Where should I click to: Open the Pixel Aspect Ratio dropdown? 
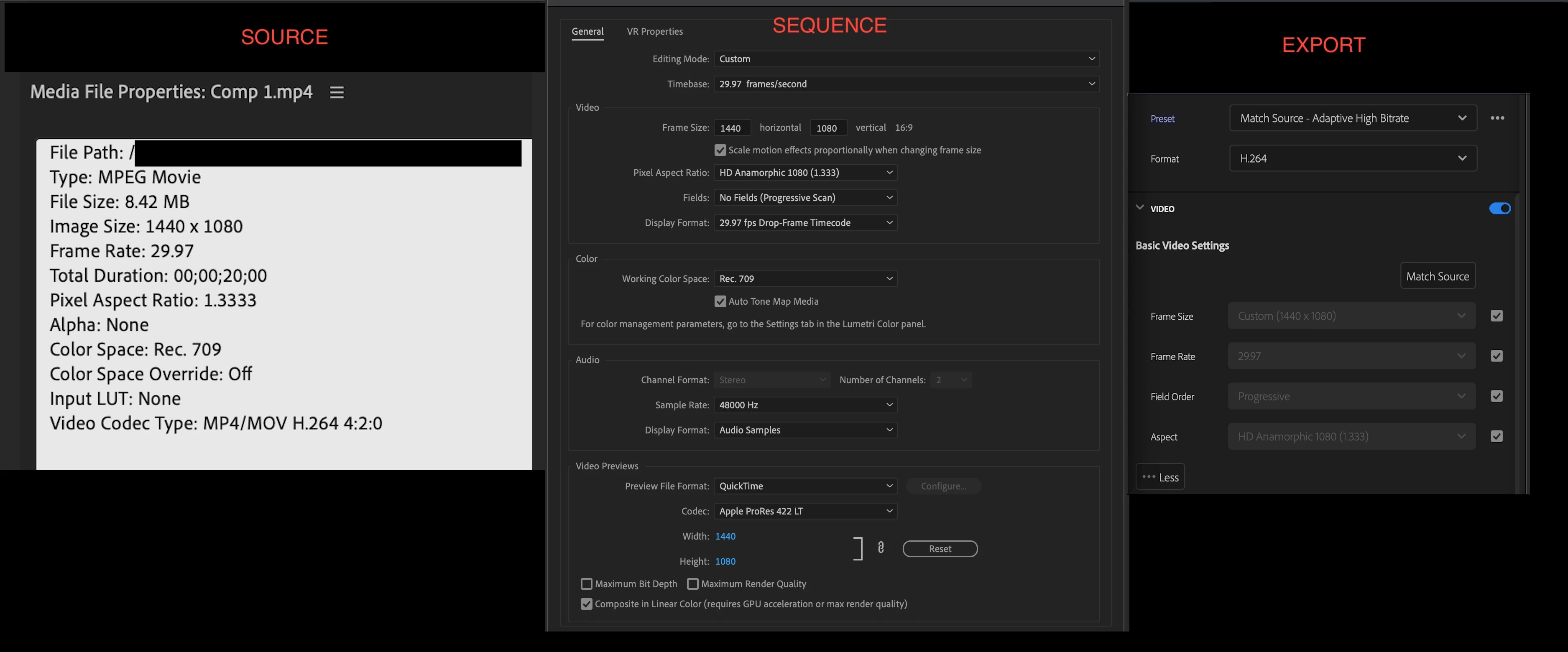tap(804, 173)
